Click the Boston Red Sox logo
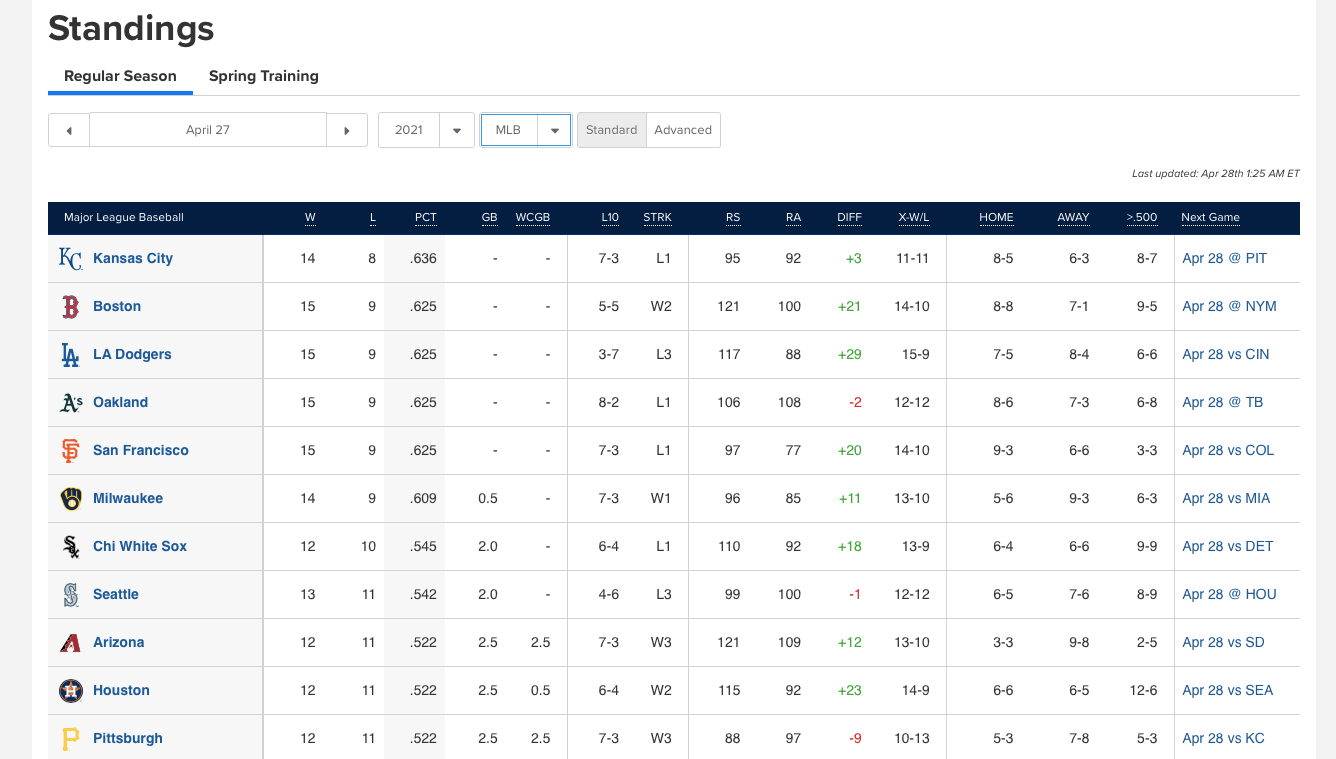Screen dimensions: 1336x759 click(x=70, y=306)
